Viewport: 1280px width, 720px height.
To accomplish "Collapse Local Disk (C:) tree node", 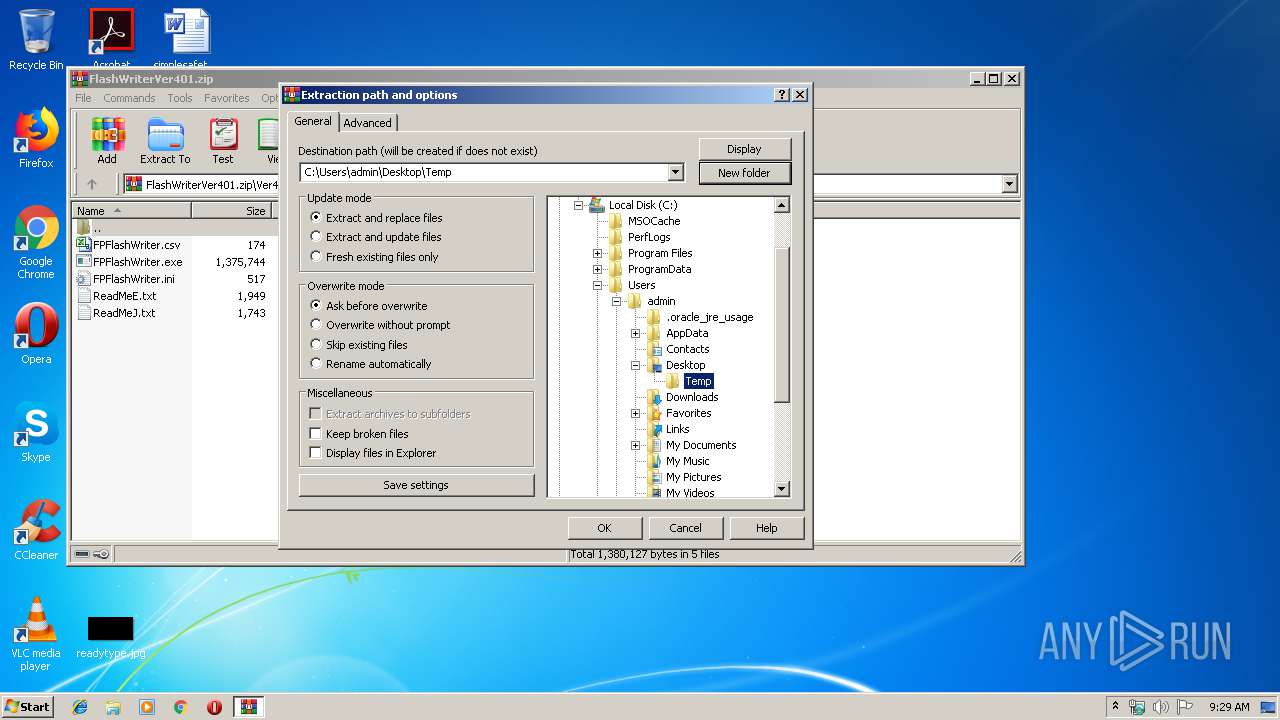I will [578, 205].
